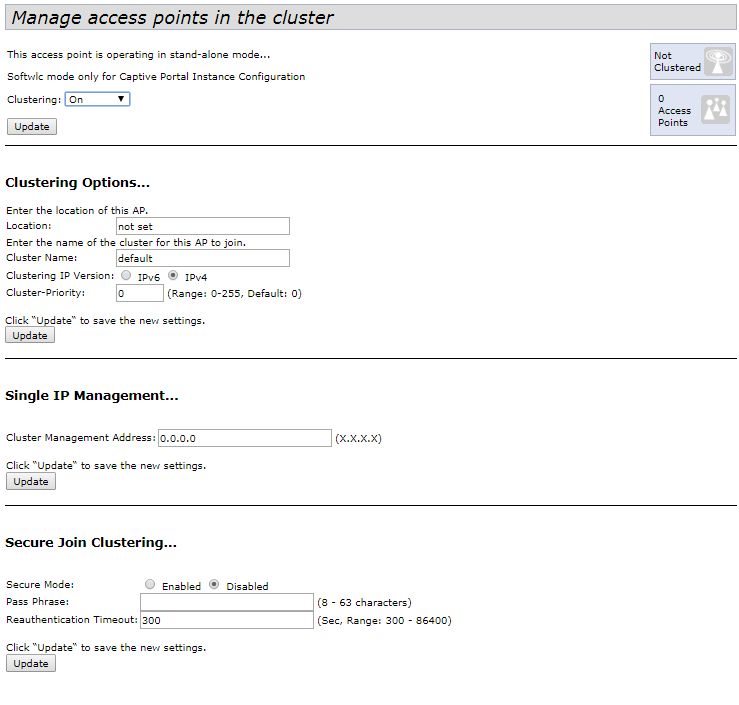The width and height of the screenshot is (739, 705).
Task: Set Secure Mode to Disabled
Action: 214,584
